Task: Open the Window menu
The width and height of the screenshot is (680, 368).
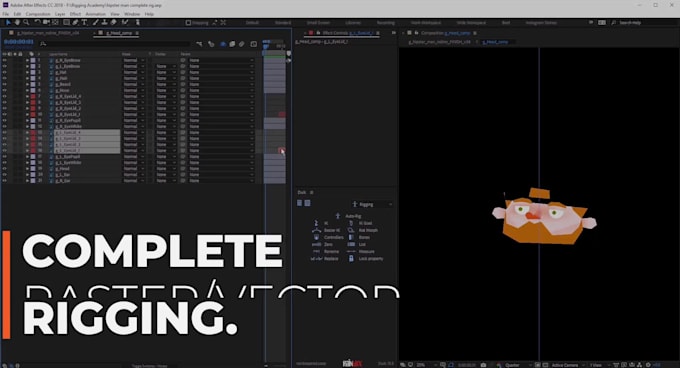Action: (x=132, y=14)
